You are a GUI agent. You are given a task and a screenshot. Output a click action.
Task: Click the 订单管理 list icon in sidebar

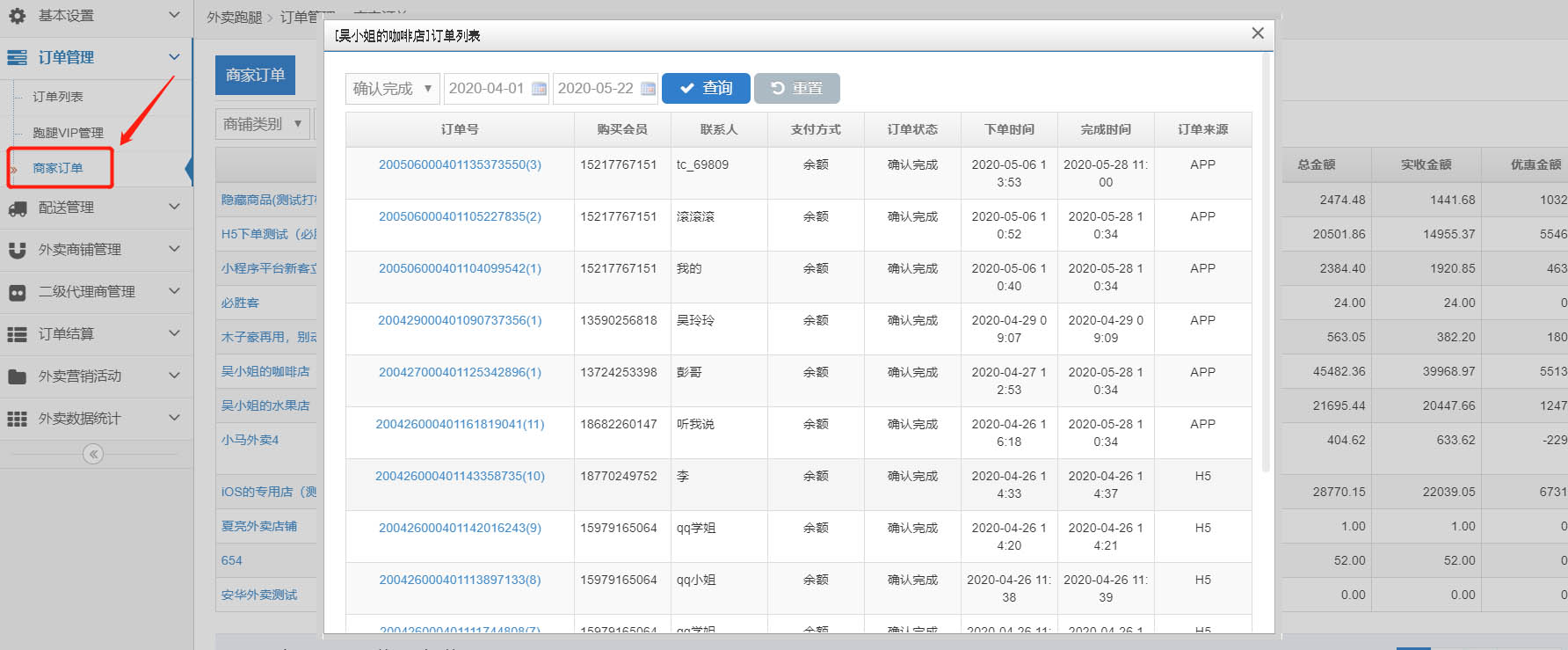tap(17, 58)
